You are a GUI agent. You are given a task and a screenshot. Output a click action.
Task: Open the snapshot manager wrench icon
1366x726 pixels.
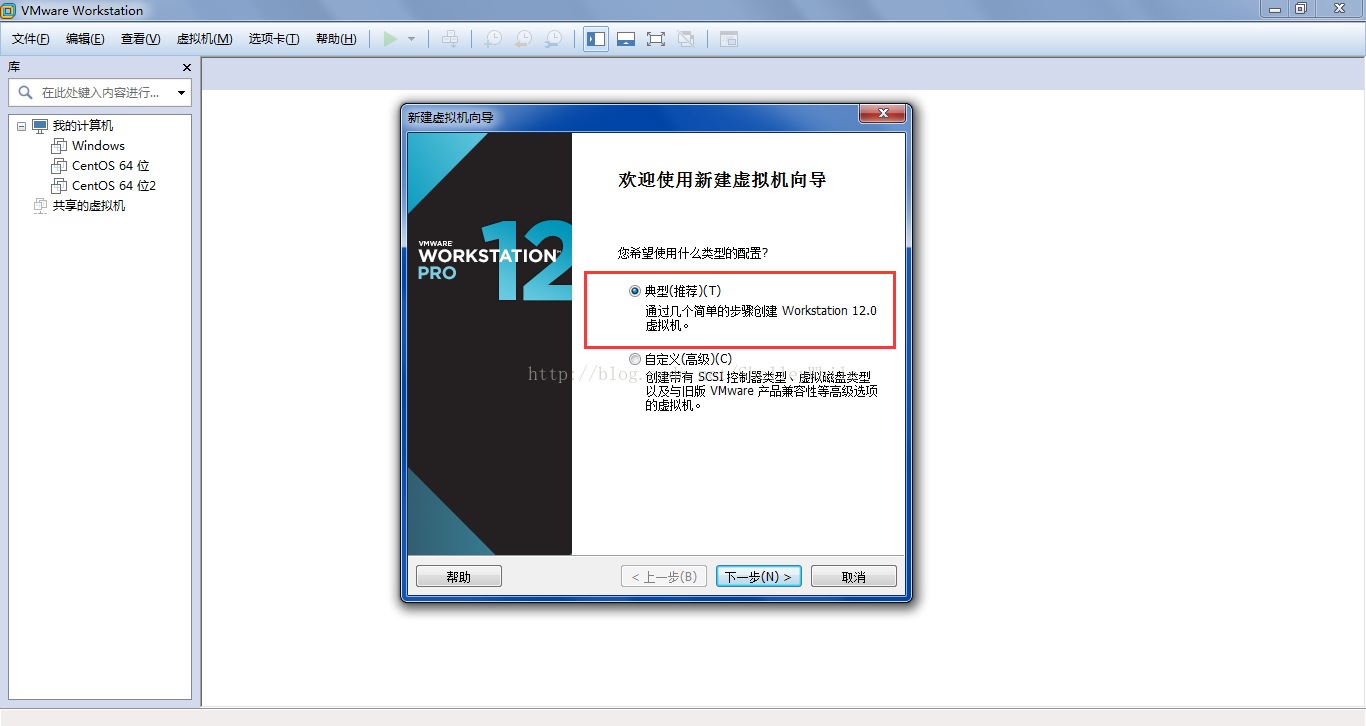(x=553, y=39)
